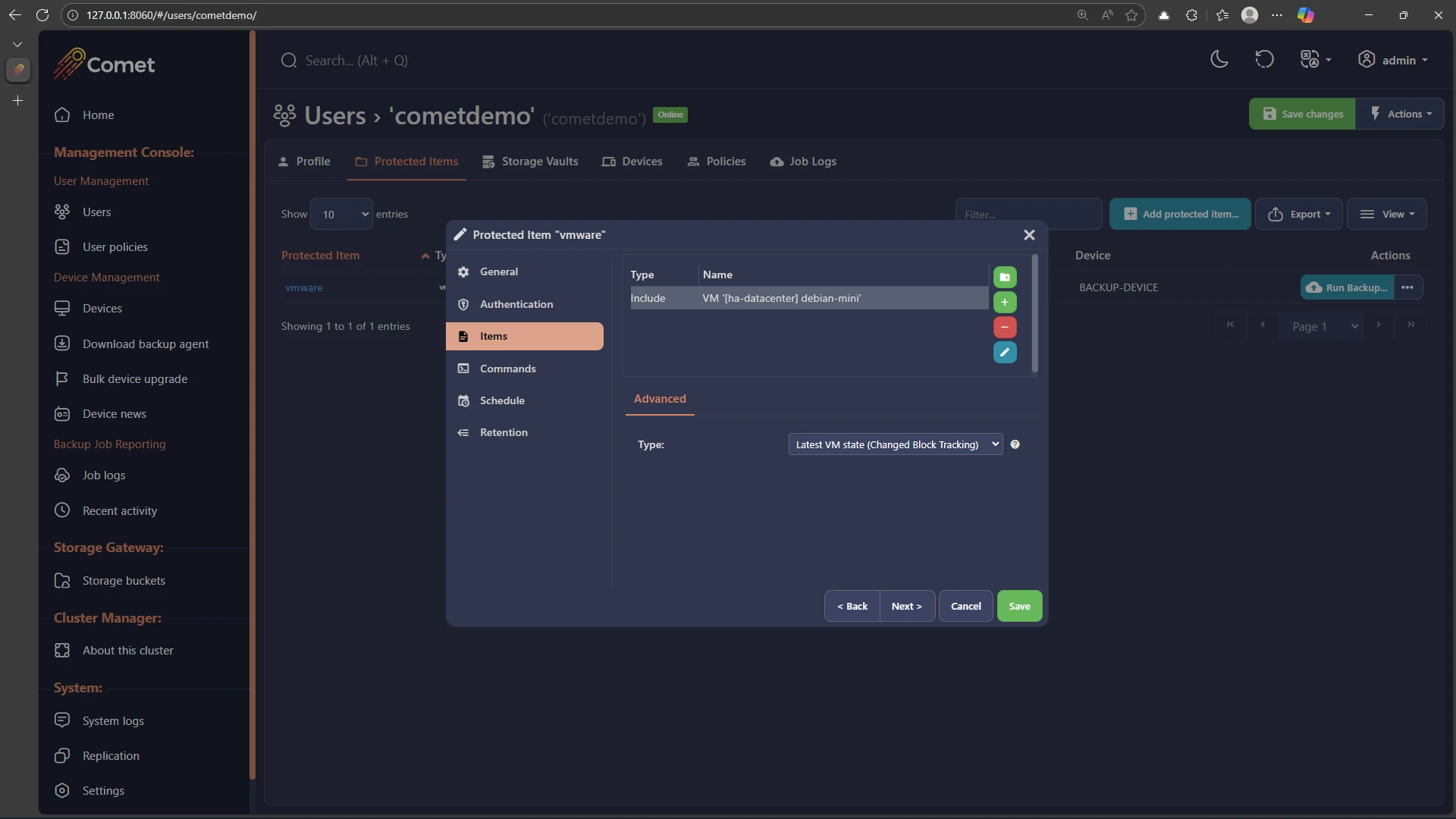
Task: Click the green plus add item button
Action: coord(1004,302)
